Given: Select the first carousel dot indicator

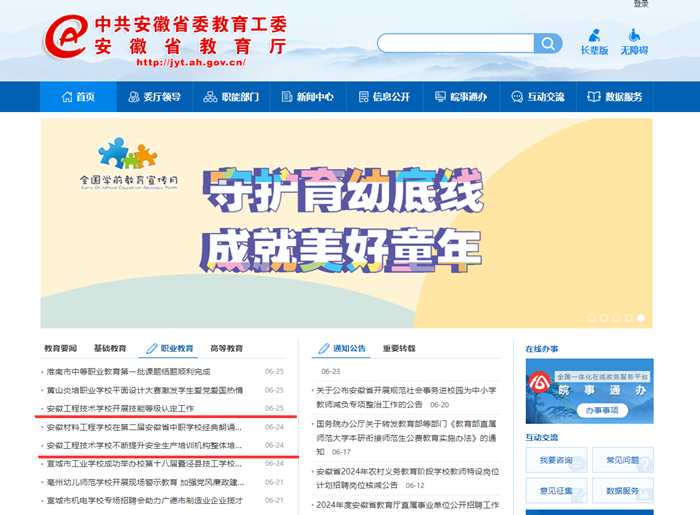Looking at the screenshot, I should point(591,318).
